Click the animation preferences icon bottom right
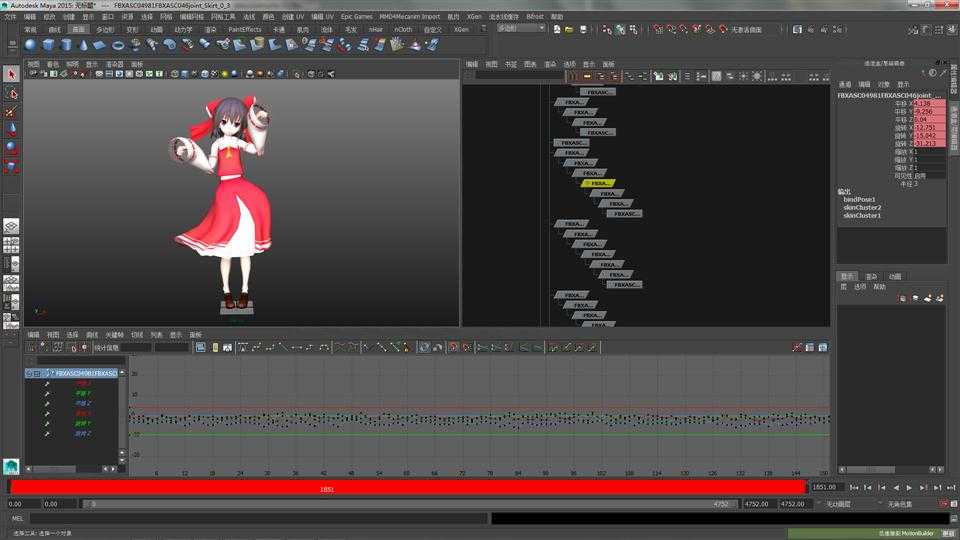The width and height of the screenshot is (960, 540). [x=954, y=504]
